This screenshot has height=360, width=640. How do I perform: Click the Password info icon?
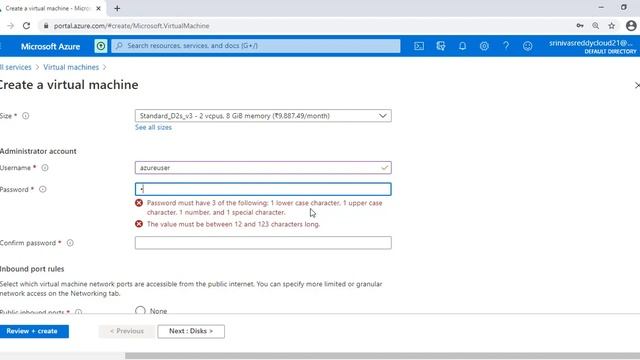(x=42, y=189)
